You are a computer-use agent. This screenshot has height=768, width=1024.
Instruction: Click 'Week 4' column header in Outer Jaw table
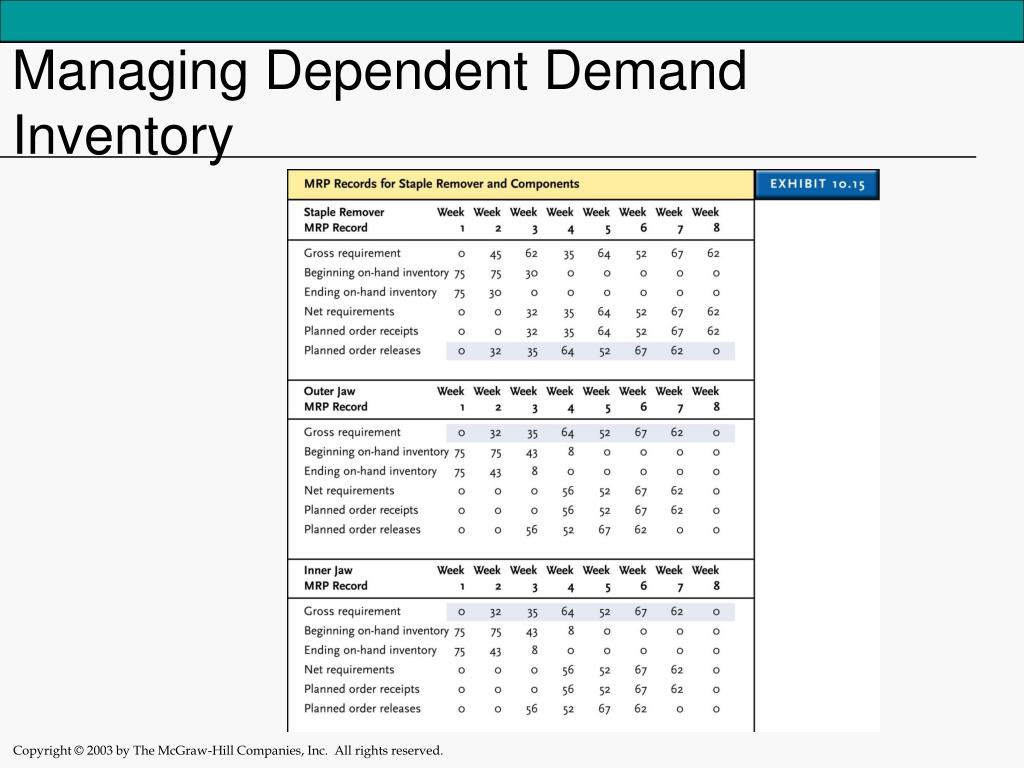point(560,399)
